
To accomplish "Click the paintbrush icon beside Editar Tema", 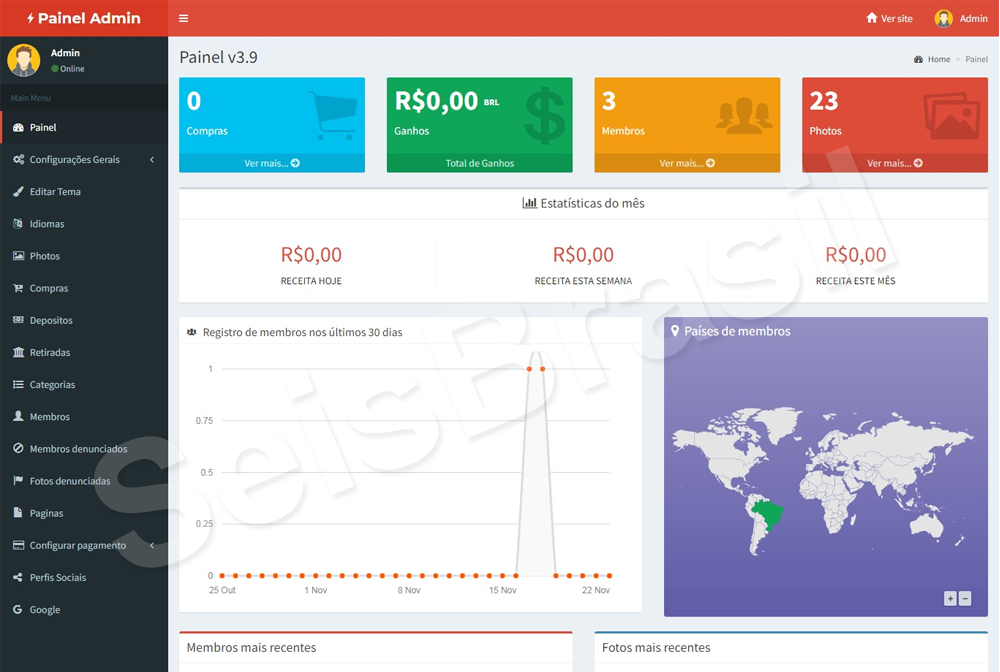I will pyautogui.click(x=18, y=192).
